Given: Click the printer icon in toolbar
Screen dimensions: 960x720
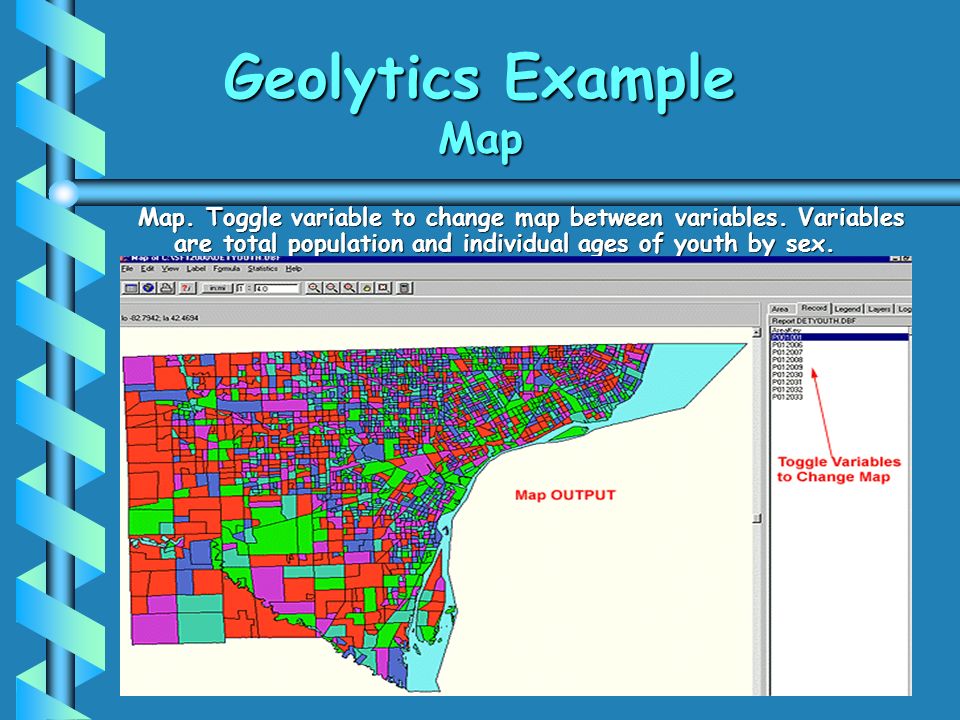Looking at the screenshot, I should tap(167, 288).
